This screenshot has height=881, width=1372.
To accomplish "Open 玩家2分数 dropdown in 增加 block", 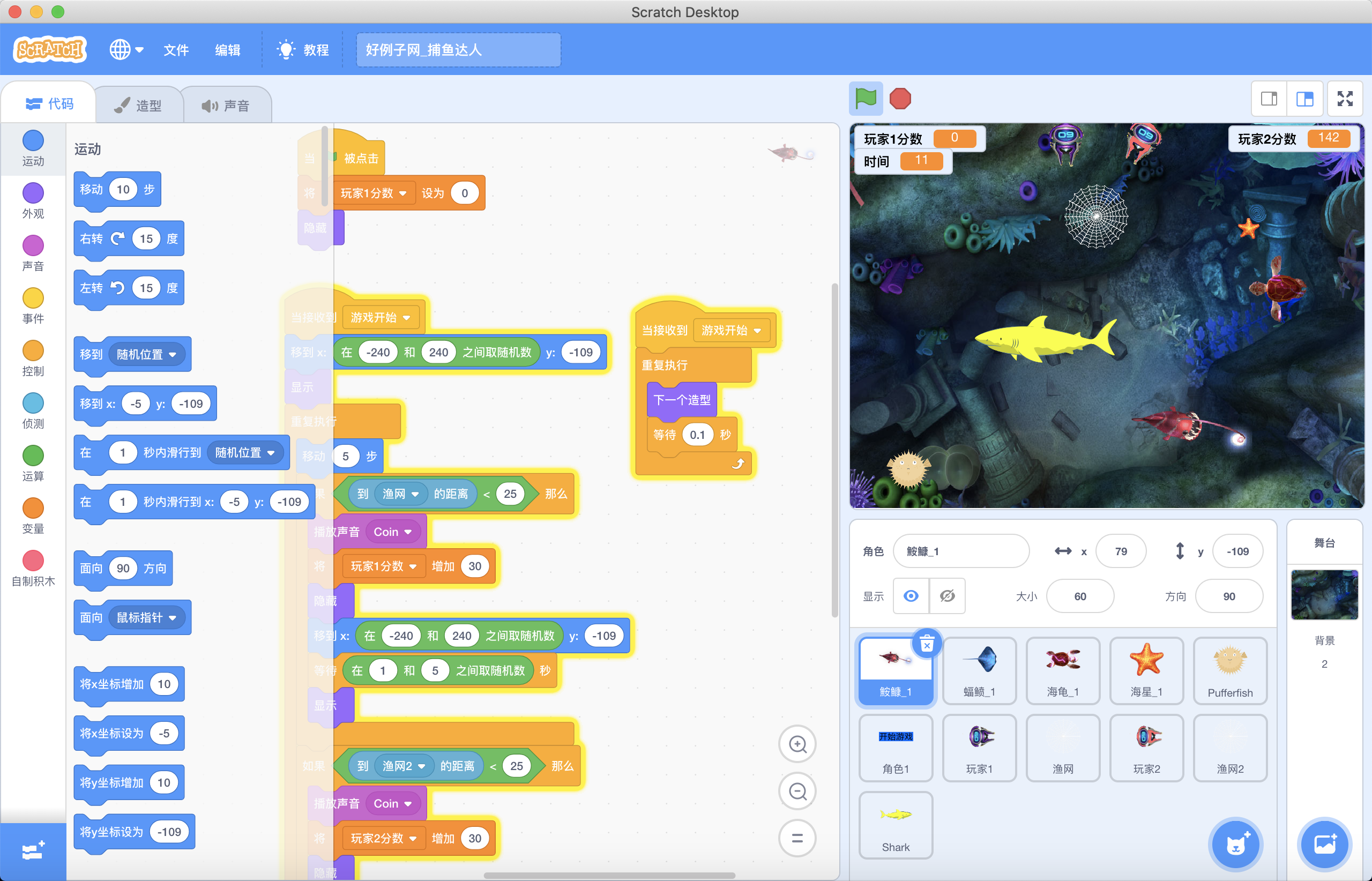I will click(384, 838).
